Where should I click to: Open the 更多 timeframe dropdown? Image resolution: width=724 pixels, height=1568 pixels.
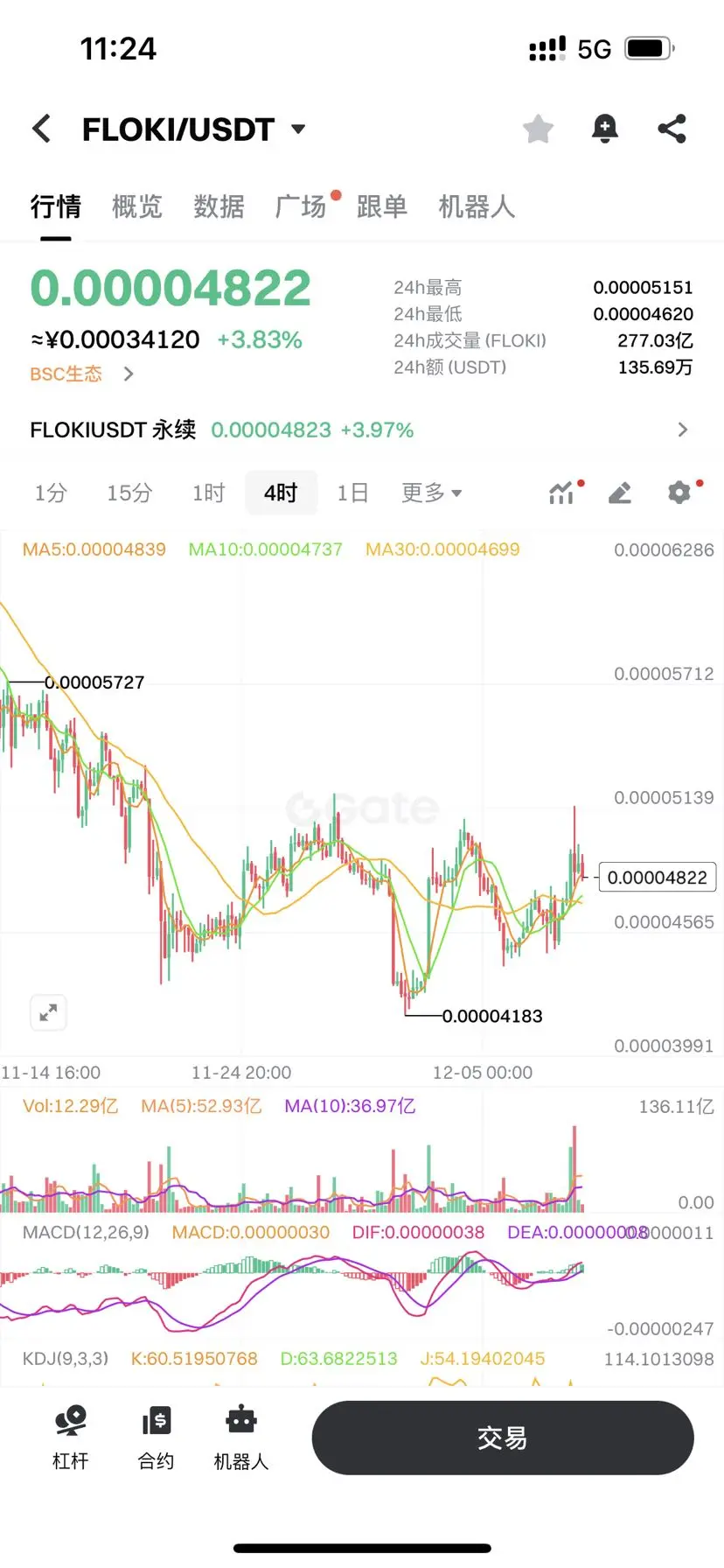(x=431, y=493)
